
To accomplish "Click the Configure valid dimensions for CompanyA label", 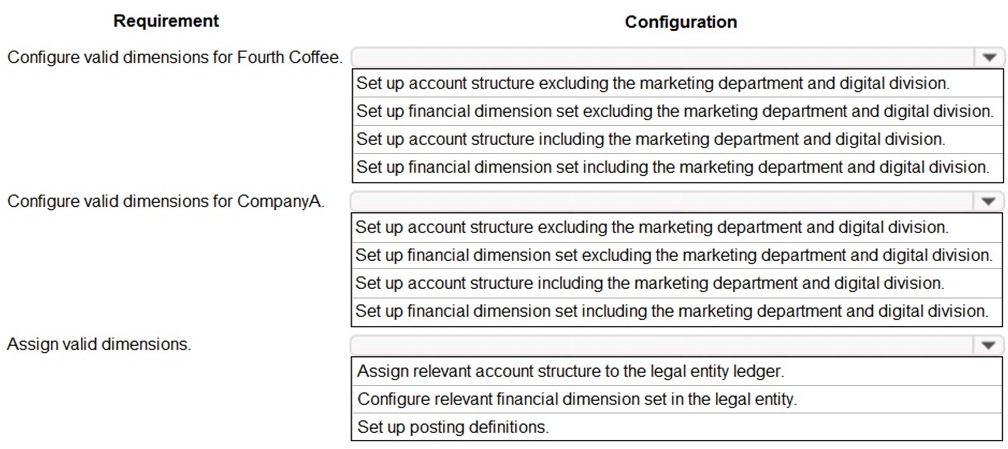I will pos(165,201).
